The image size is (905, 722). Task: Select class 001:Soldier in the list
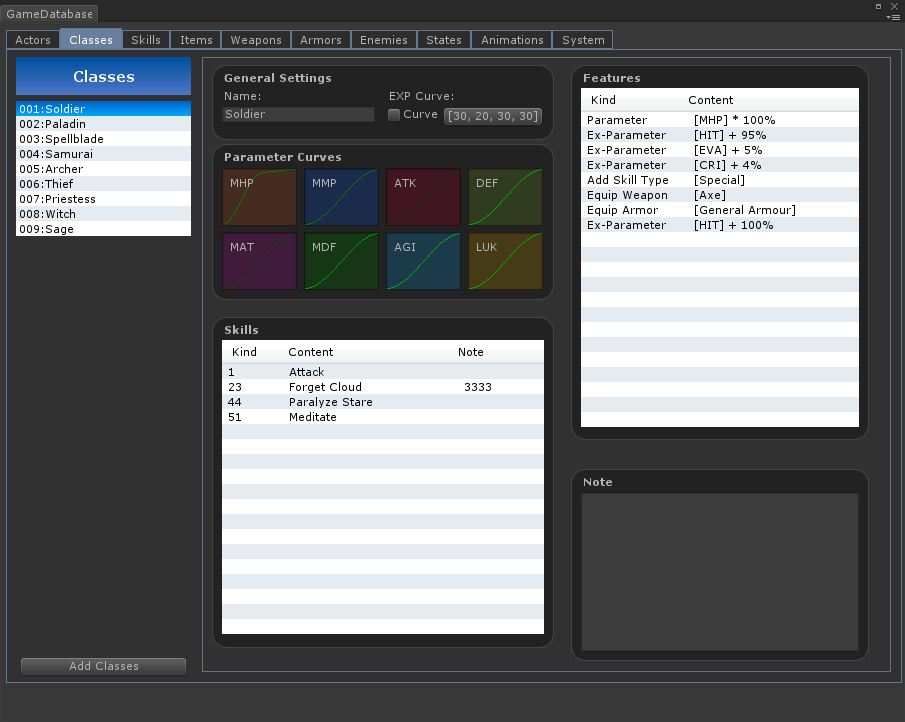click(103, 109)
